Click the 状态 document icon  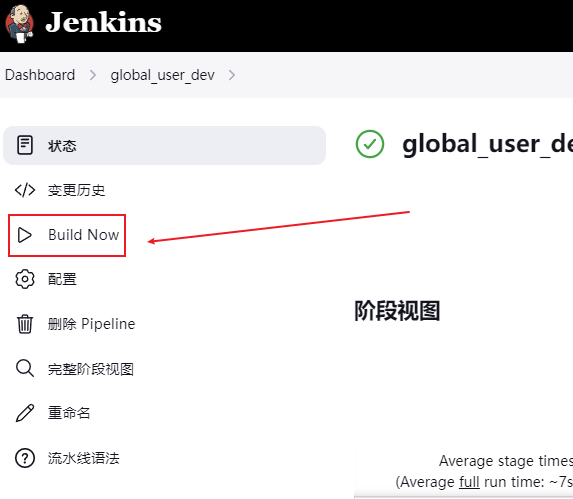(25, 145)
